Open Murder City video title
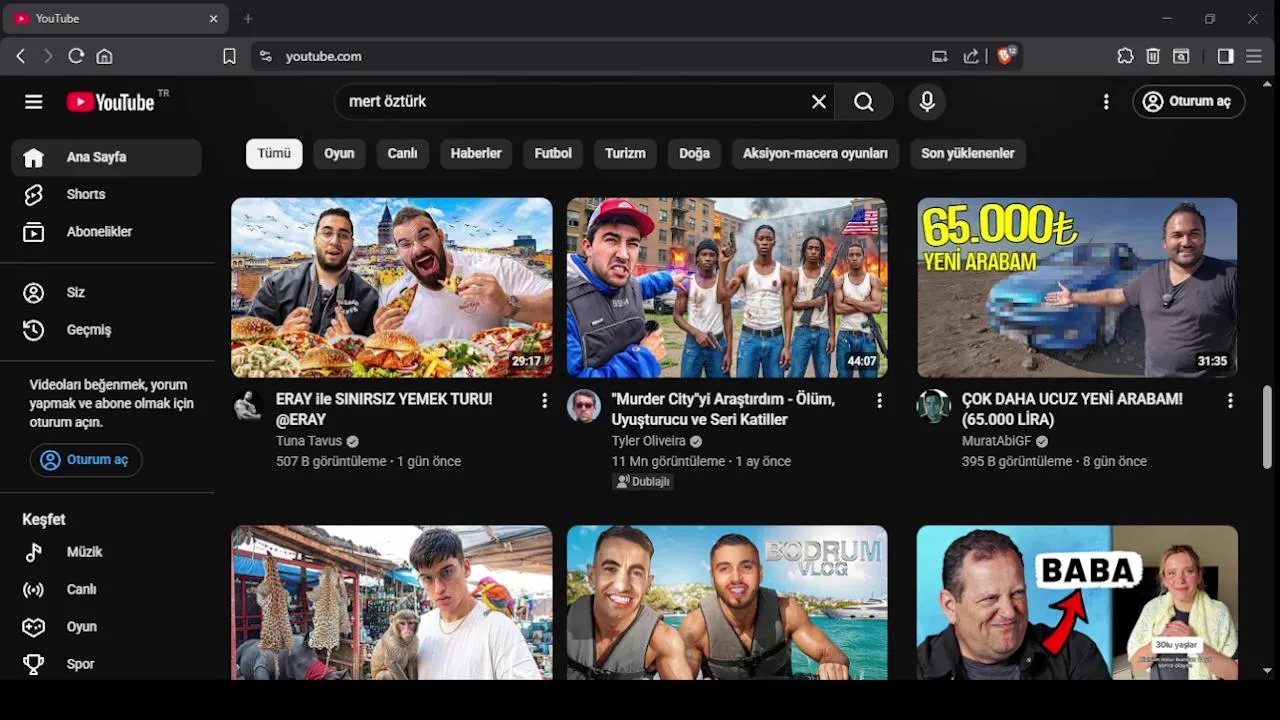 tap(723, 409)
